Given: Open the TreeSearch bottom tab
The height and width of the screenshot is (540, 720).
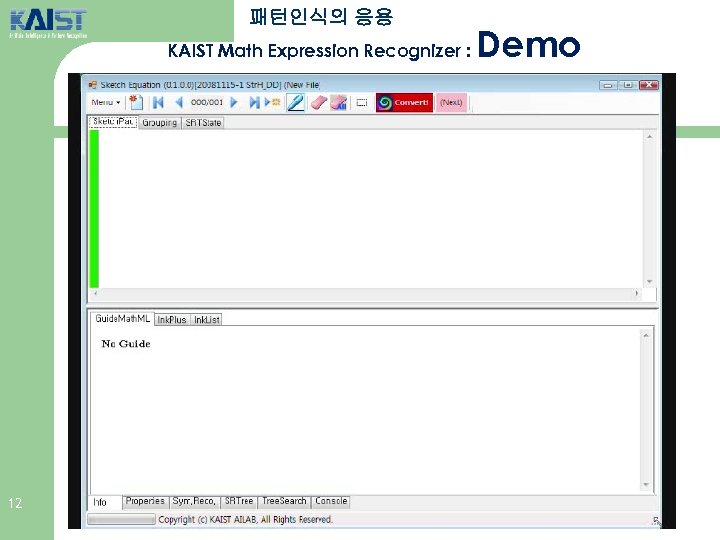Looking at the screenshot, I should [284, 501].
